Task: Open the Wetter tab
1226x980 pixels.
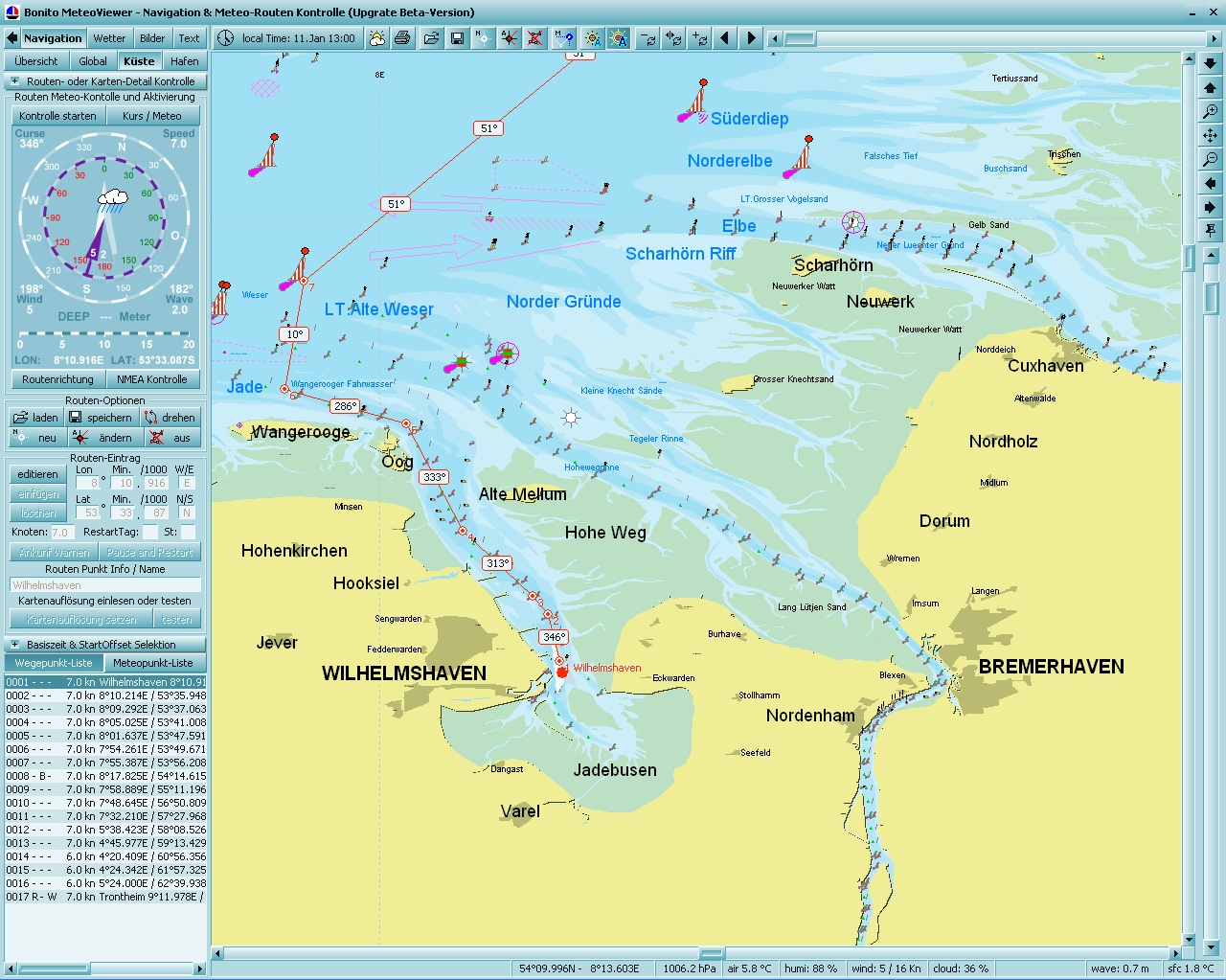Action: [x=109, y=38]
